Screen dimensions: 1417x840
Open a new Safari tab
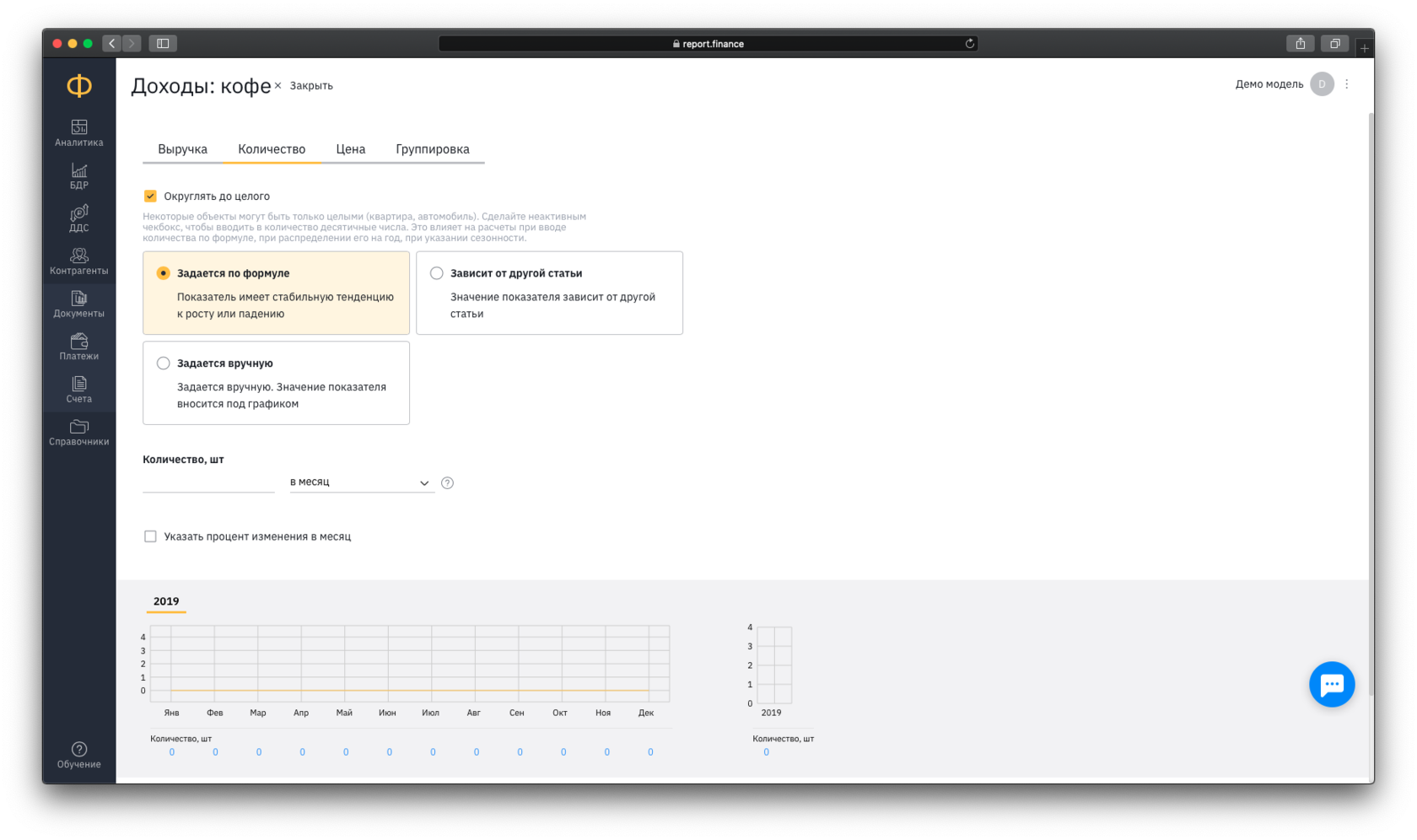pyautogui.click(x=1365, y=48)
